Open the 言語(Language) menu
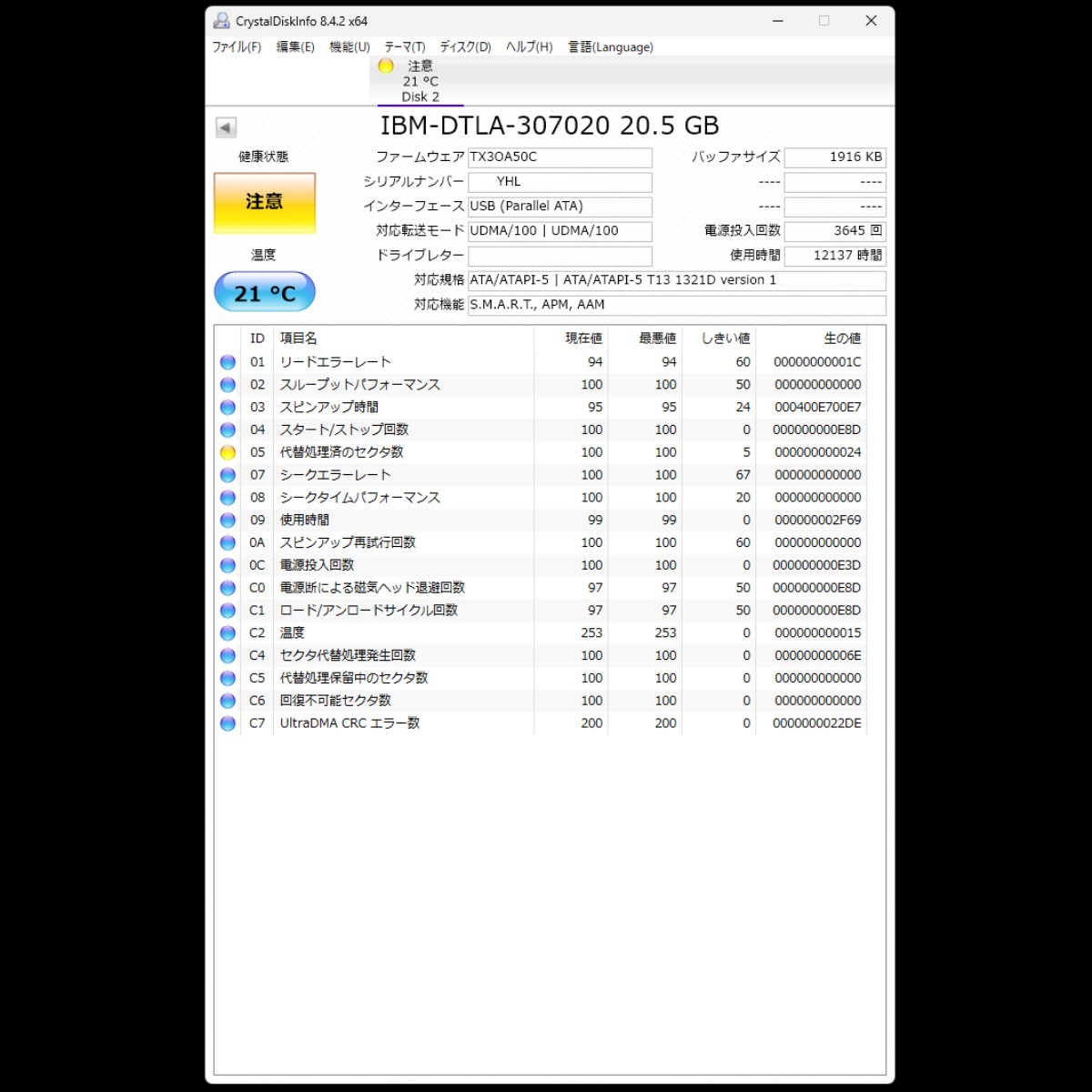The width and height of the screenshot is (1092, 1092). (x=611, y=47)
